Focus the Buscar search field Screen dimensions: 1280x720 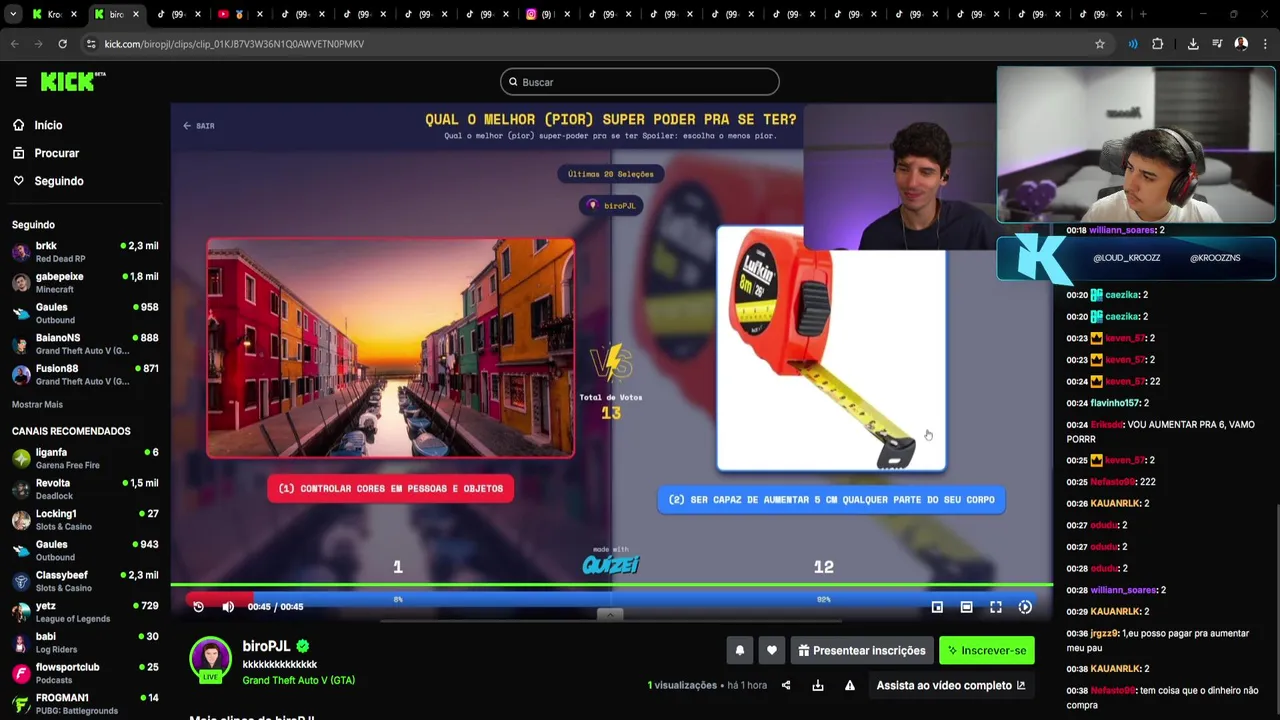640,82
